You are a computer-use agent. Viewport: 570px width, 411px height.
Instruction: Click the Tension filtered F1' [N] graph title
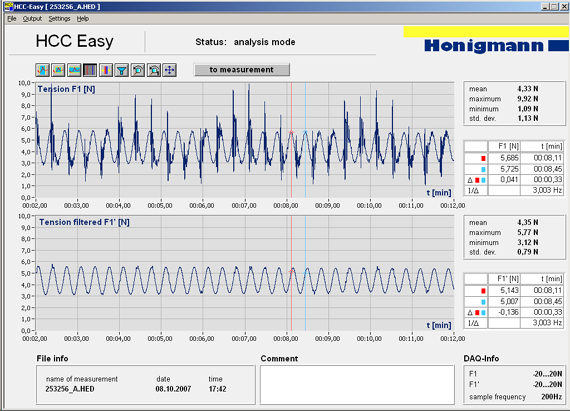pos(84,222)
